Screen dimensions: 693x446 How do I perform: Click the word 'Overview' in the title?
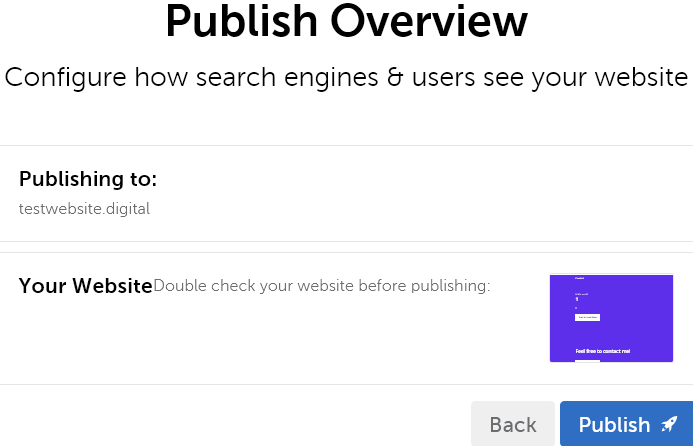point(430,22)
